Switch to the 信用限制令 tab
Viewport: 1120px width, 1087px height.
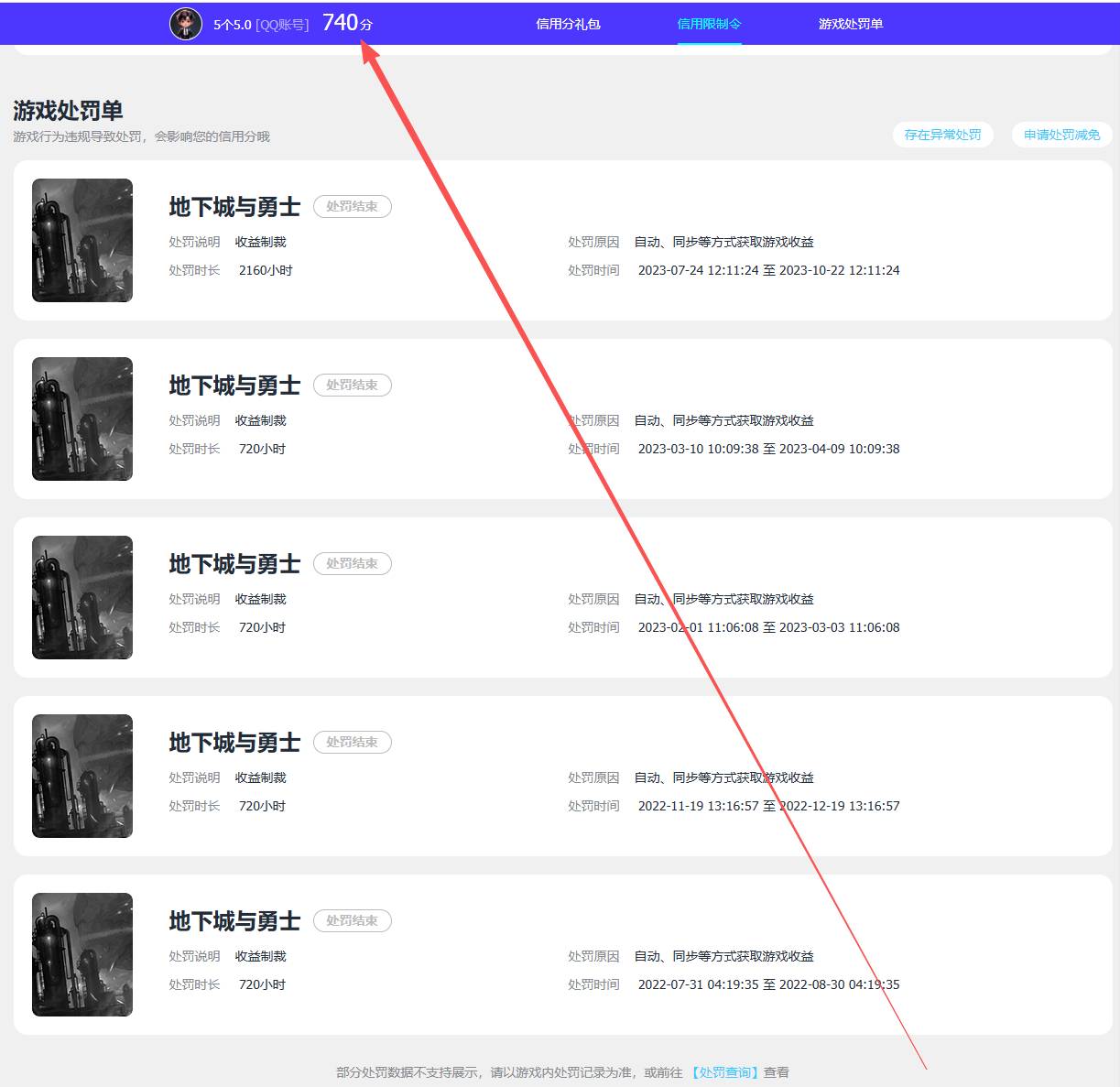tap(709, 24)
